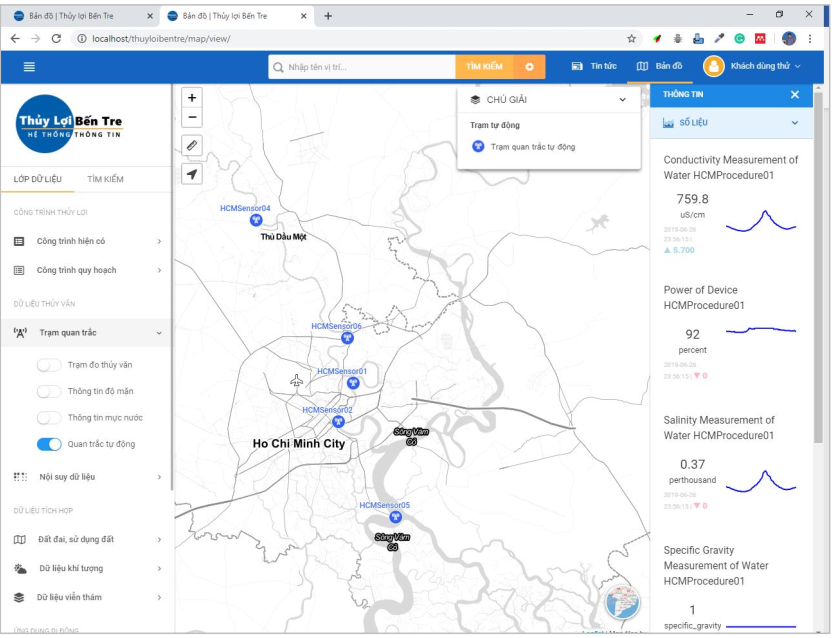Close the Thông Tin panel
This screenshot has width=835, height=638.
point(795,94)
